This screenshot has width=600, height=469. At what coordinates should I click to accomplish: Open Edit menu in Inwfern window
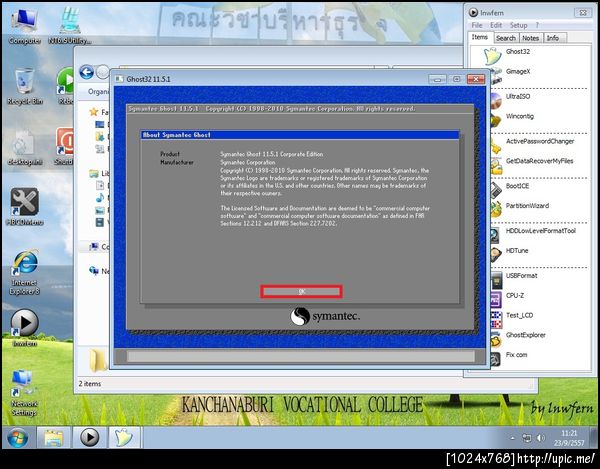point(496,25)
